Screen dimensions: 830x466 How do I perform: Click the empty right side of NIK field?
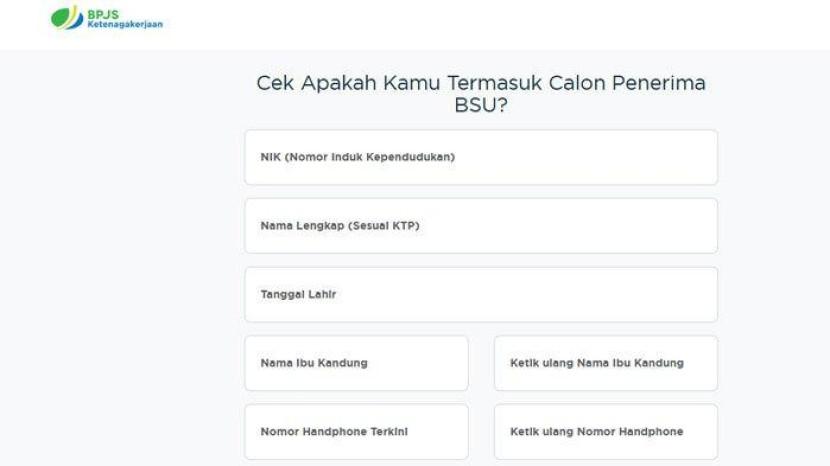pos(640,157)
